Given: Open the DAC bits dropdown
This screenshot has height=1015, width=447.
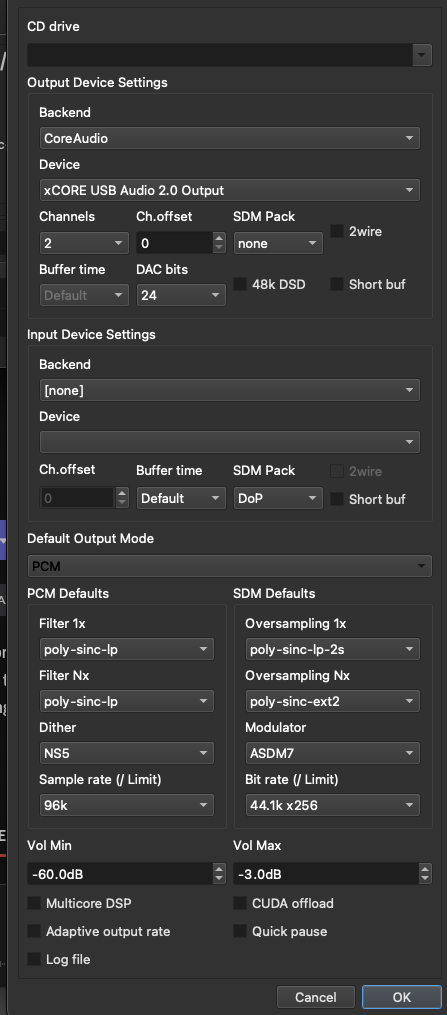Looking at the screenshot, I should [181, 295].
